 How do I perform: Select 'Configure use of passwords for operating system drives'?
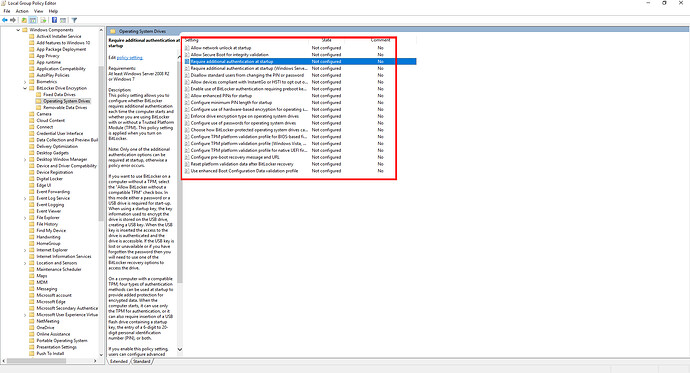click(x=243, y=123)
